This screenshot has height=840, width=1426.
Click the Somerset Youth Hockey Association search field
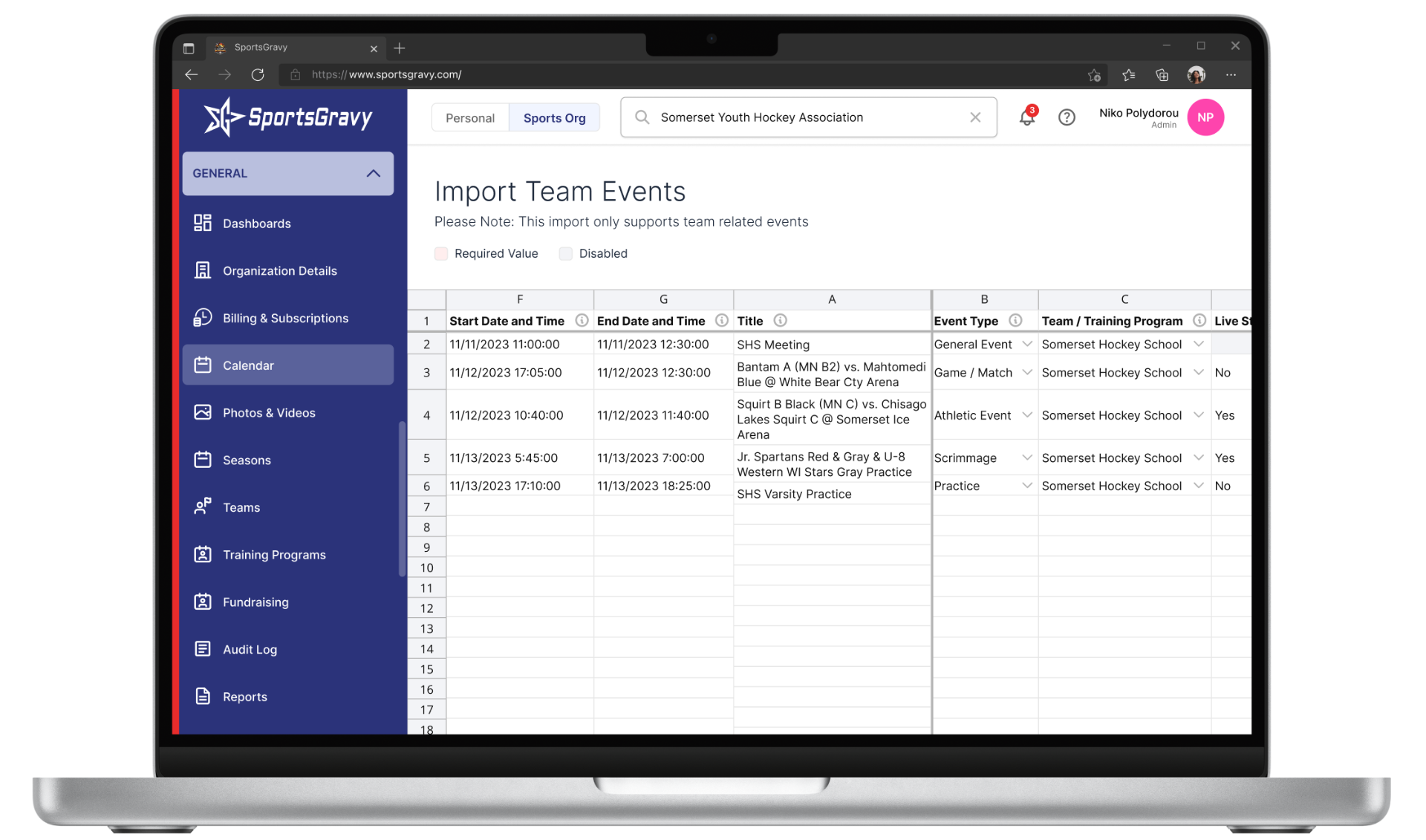[808, 117]
